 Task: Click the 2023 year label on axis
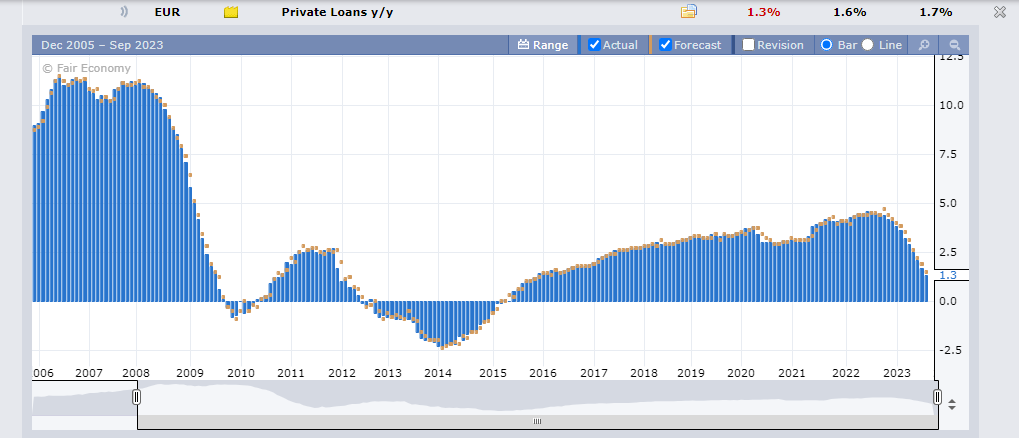(897, 373)
